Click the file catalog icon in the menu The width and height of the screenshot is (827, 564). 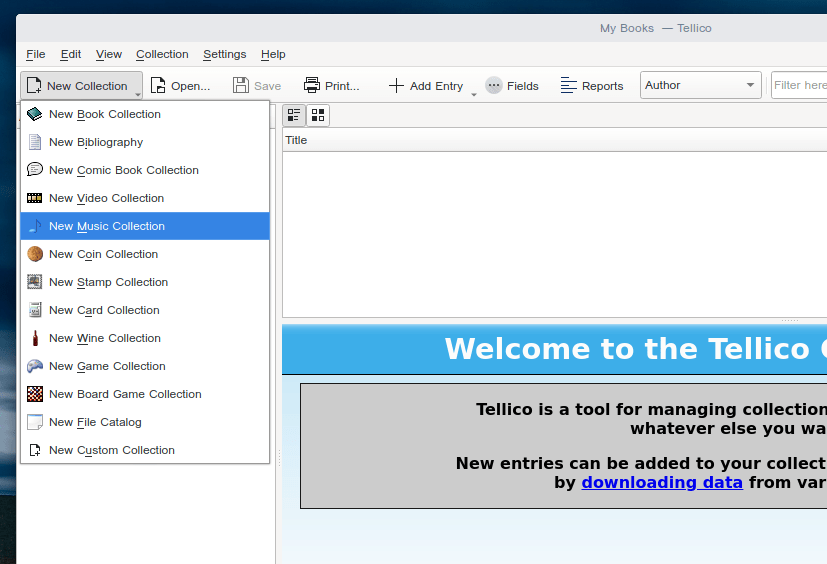tap(35, 422)
